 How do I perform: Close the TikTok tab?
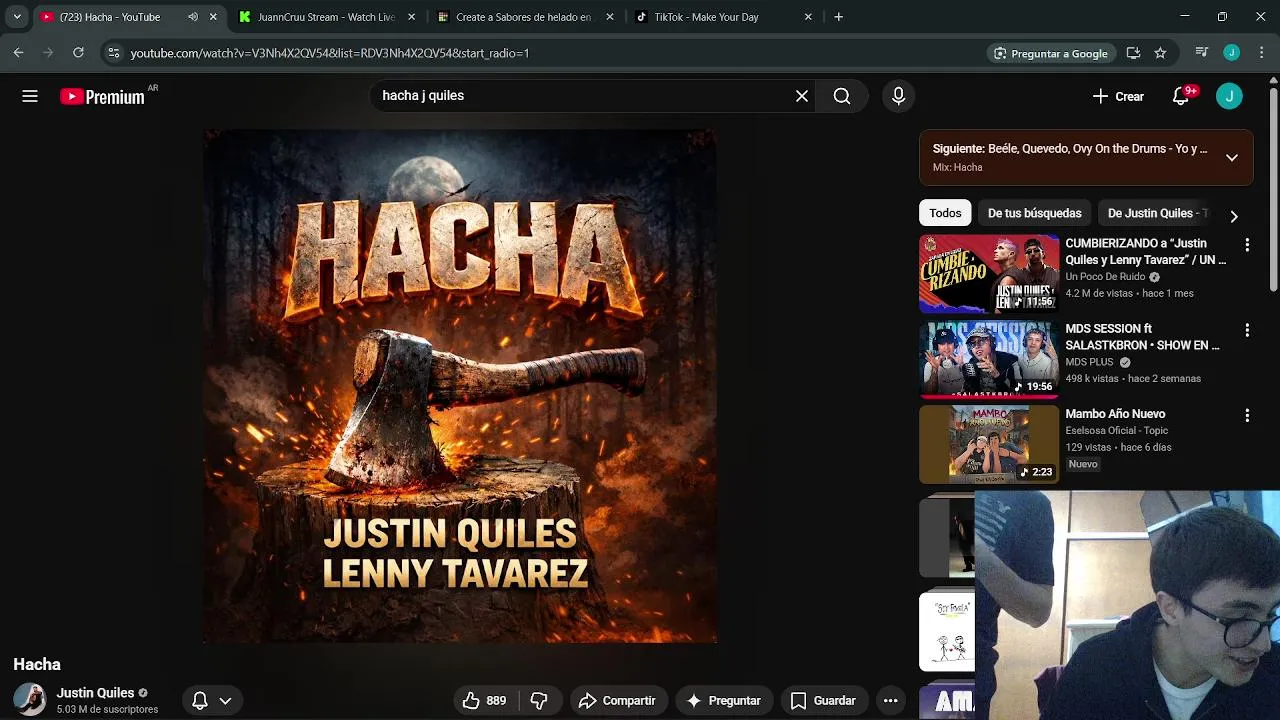coord(808,17)
